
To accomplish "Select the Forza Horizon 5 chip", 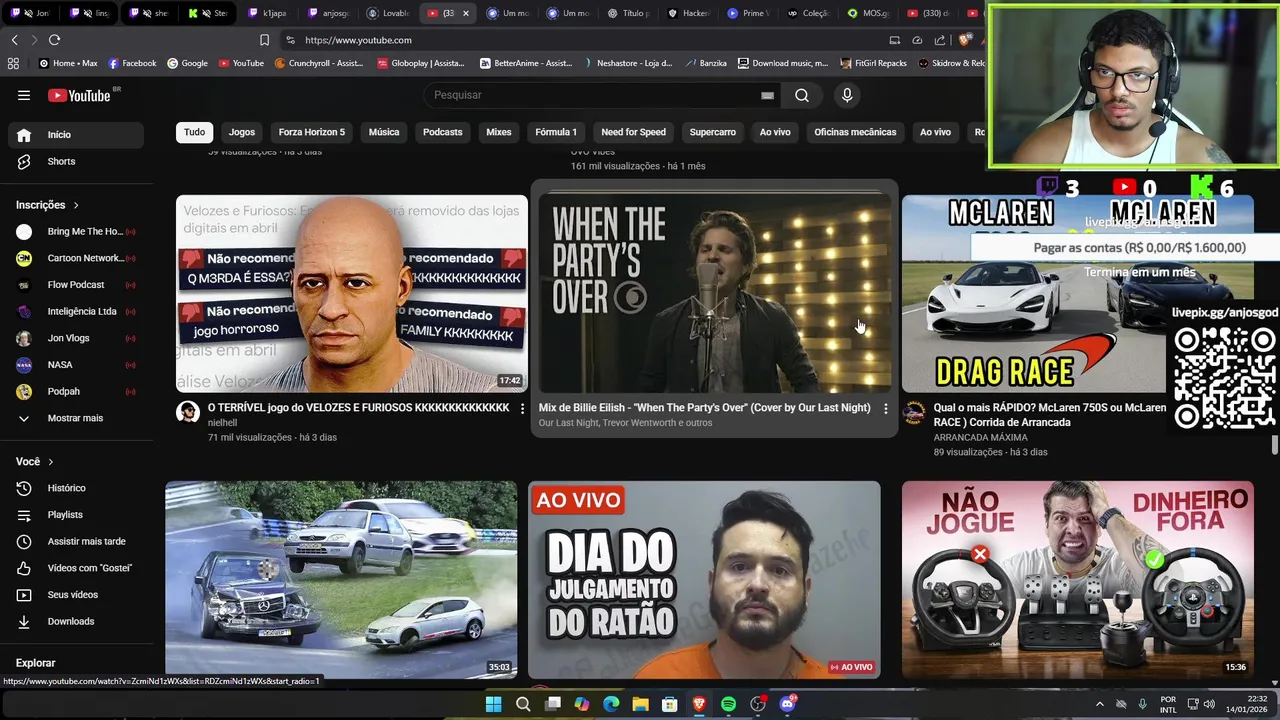I will 312,132.
